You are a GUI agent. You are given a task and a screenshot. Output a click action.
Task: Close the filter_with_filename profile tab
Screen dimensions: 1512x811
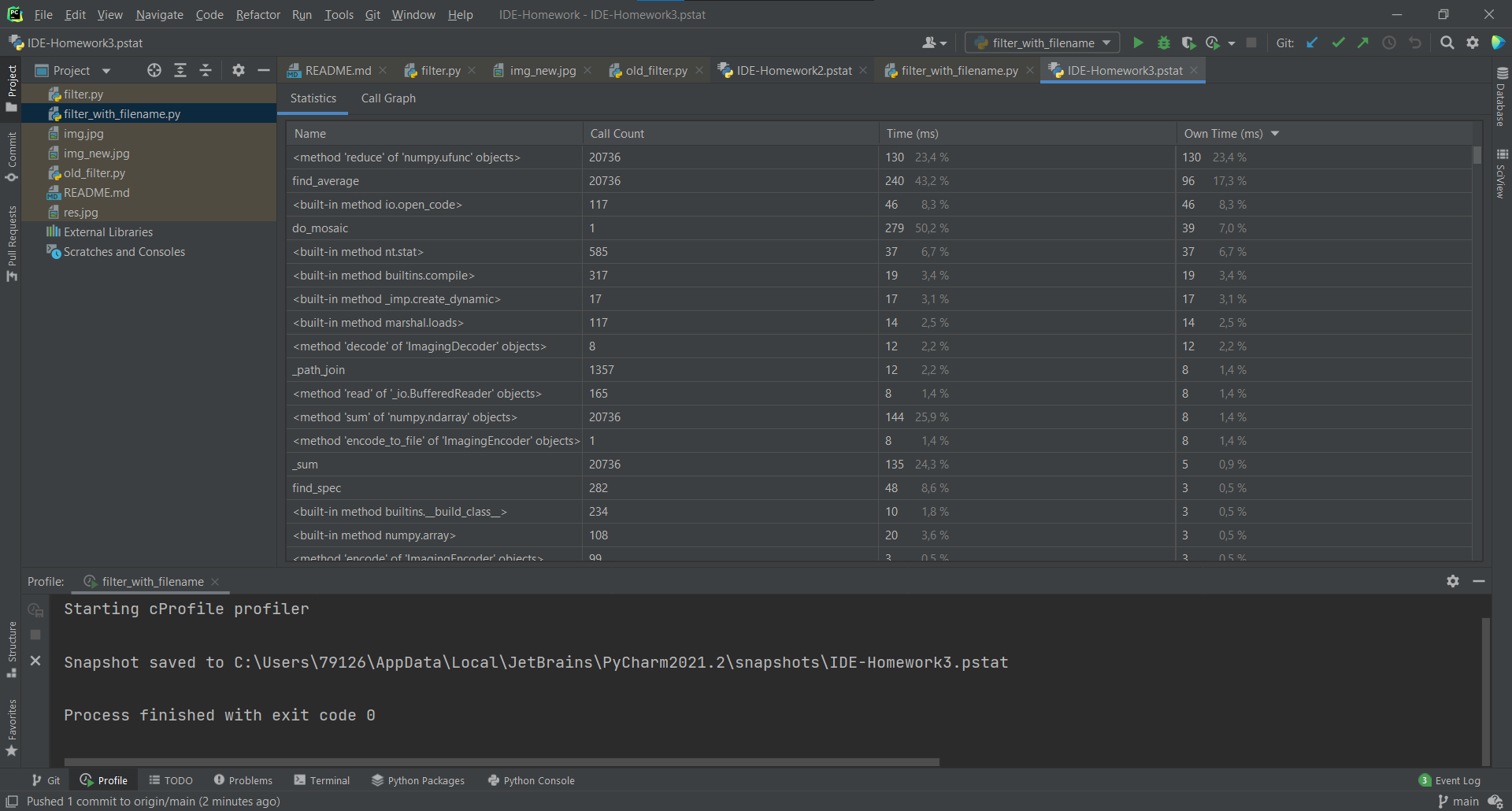tap(215, 582)
